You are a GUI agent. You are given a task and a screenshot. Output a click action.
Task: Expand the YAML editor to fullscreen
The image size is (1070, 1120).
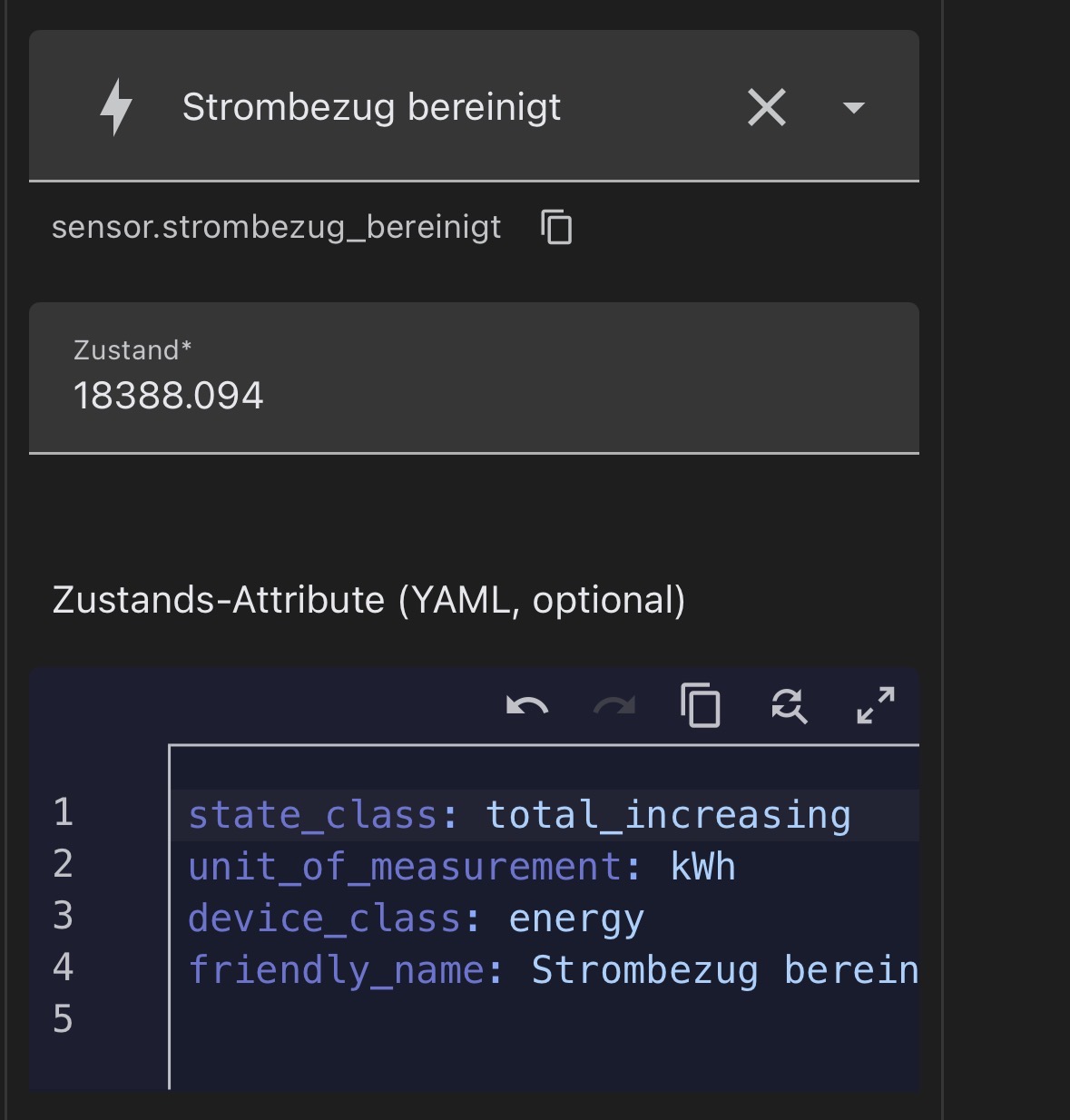point(876,705)
